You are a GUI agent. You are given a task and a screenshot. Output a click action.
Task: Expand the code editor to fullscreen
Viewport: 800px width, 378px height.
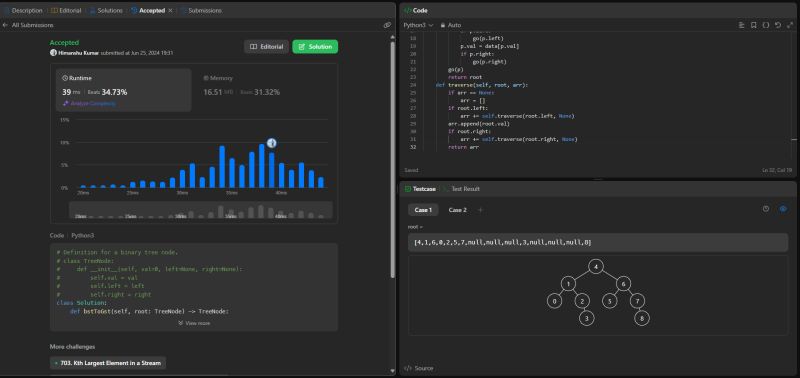pyautogui.click(x=790, y=25)
